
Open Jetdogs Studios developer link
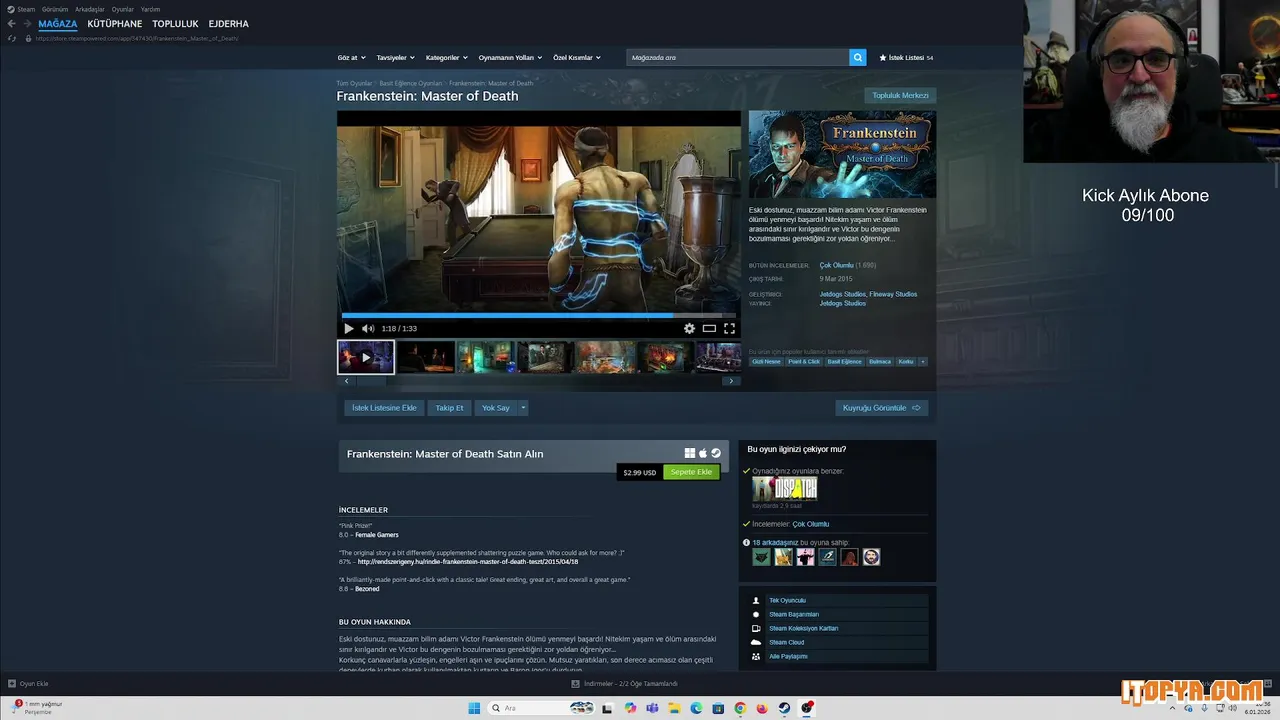(x=843, y=294)
